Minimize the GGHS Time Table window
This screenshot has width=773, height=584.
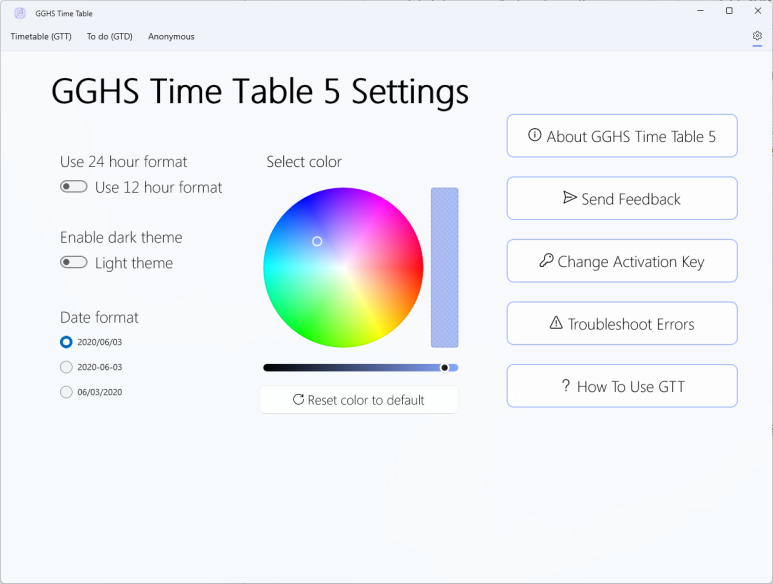point(700,11)
